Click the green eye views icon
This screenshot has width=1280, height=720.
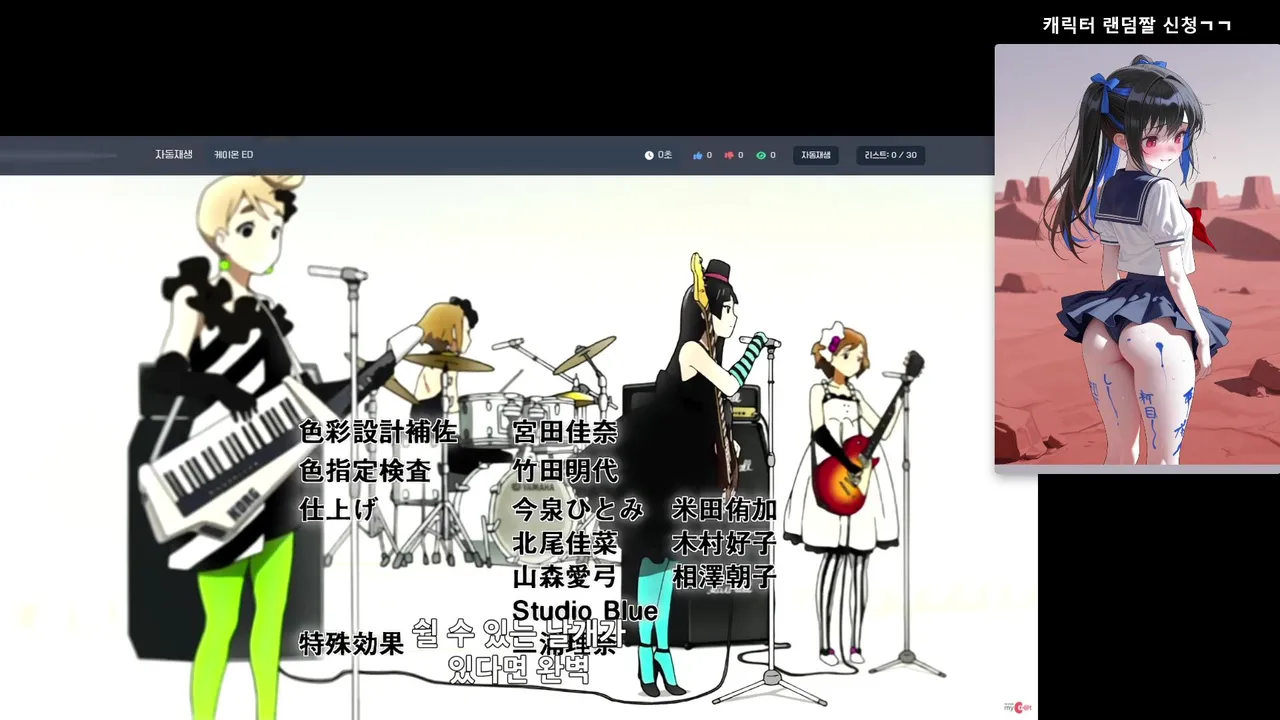[761, 155]
